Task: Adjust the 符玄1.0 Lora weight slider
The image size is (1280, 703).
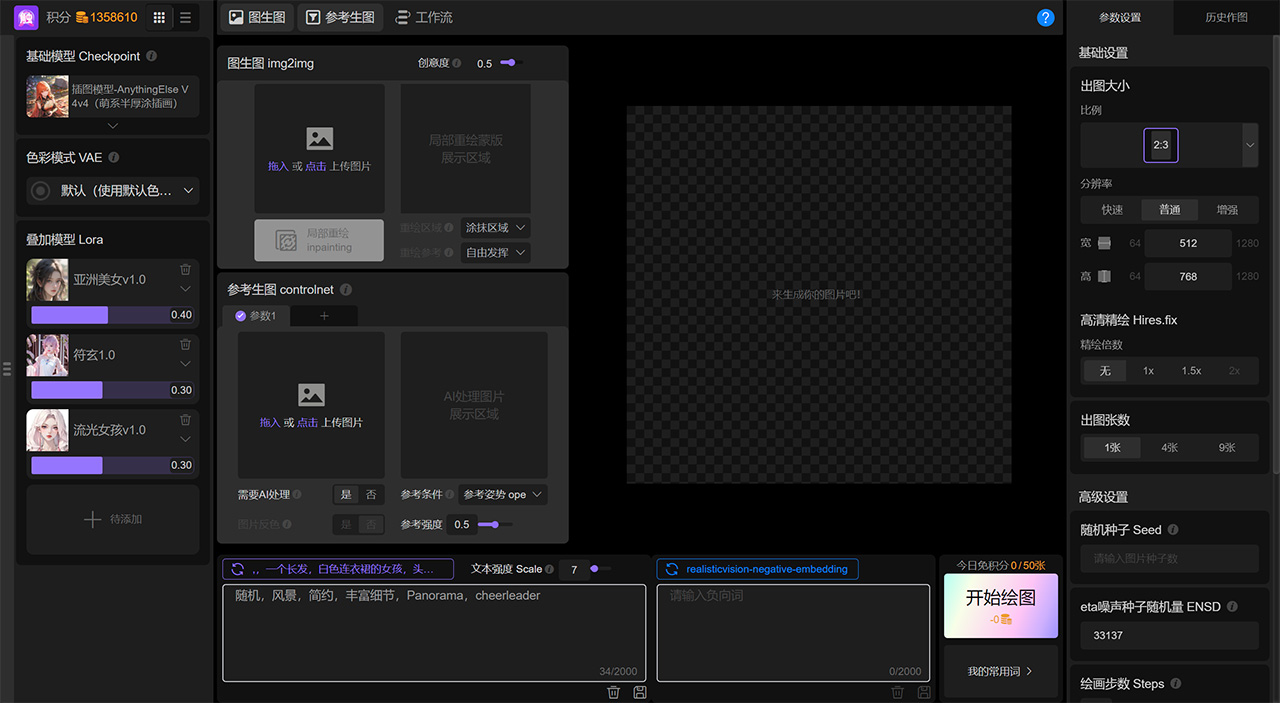Action: [x=112, y=390]
